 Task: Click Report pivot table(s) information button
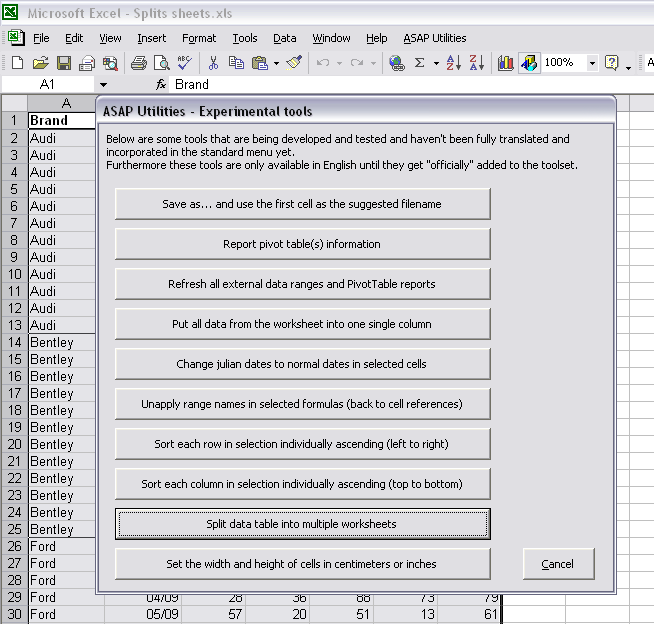tap(303, 244)
